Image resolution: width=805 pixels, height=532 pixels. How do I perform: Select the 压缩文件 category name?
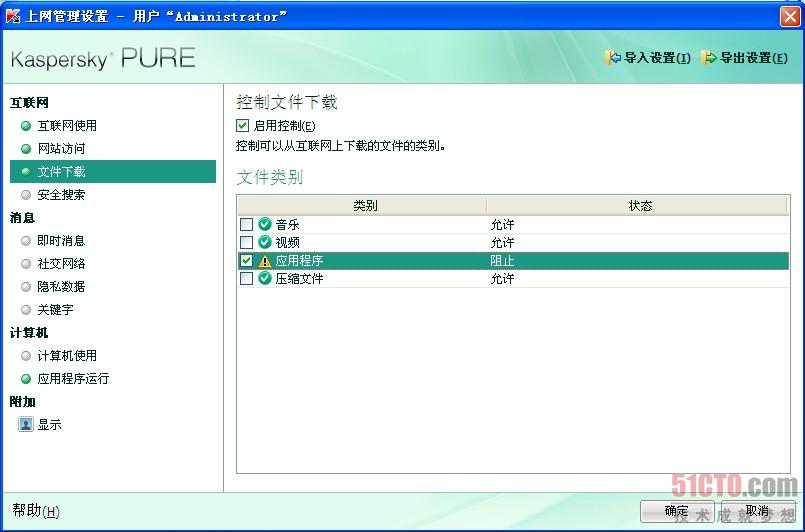point(299,279)
